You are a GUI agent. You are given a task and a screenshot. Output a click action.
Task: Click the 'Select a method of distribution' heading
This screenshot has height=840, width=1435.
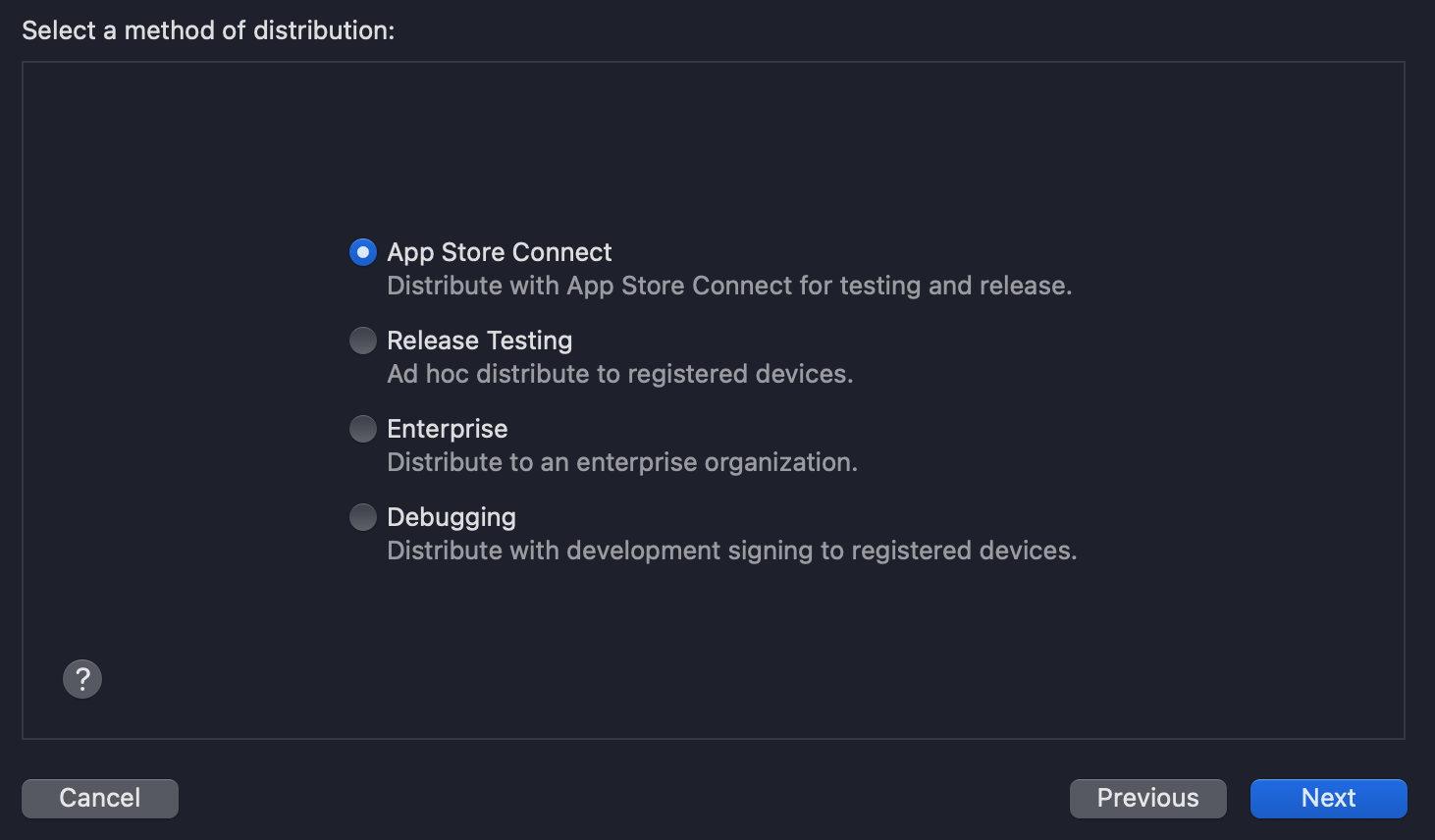coord(208,30)
